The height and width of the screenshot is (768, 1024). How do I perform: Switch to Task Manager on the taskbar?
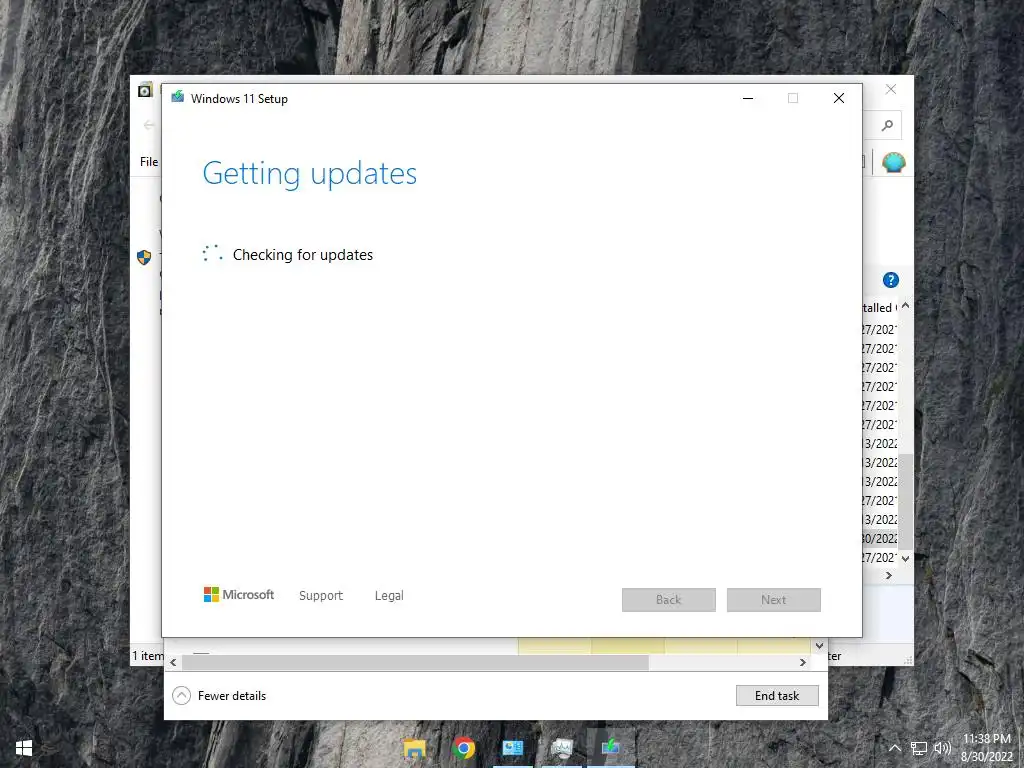tap(561, 748)
